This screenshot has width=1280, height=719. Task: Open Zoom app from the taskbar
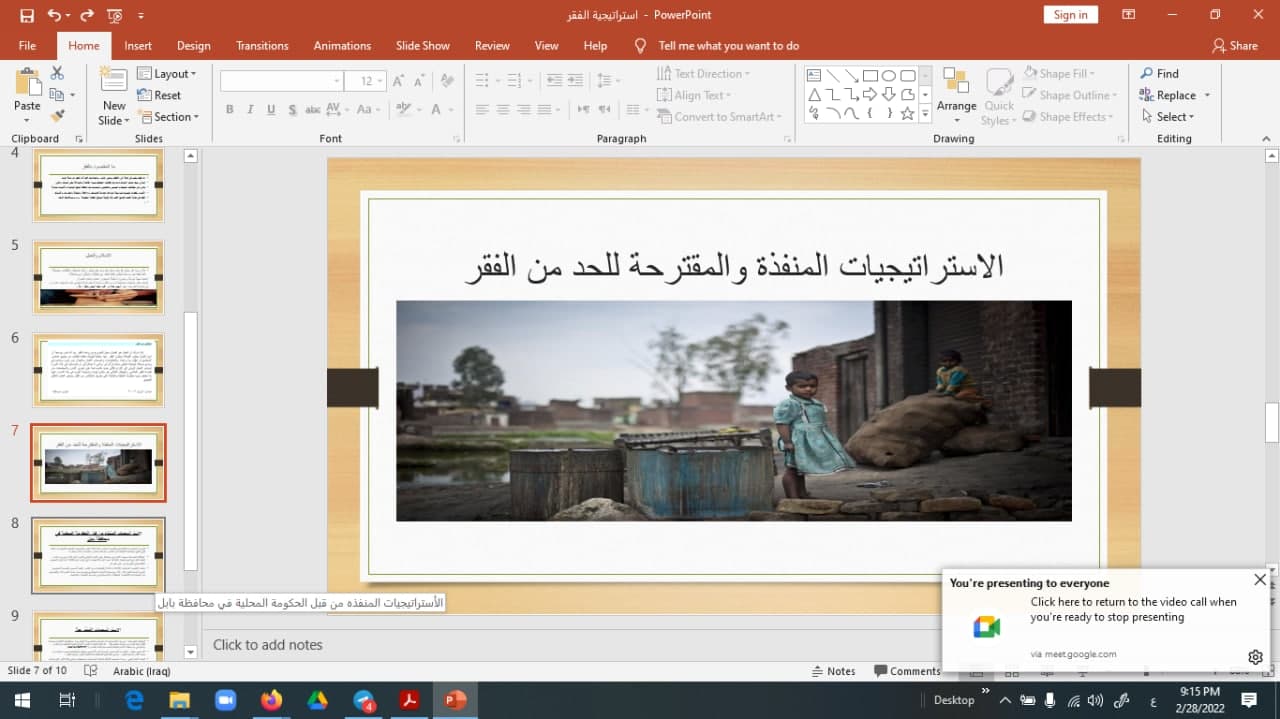pyautogui.click(x=225, y=700)
